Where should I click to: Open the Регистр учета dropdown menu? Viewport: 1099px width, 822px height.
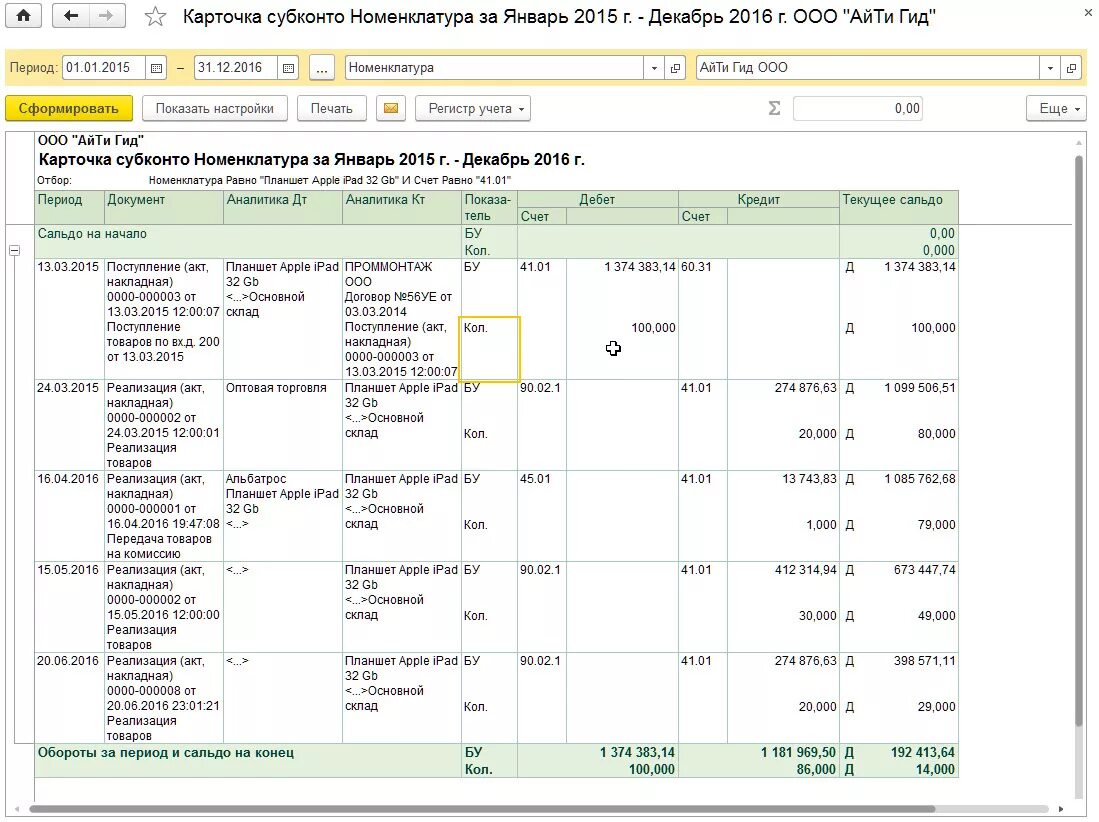coord(472,109)
